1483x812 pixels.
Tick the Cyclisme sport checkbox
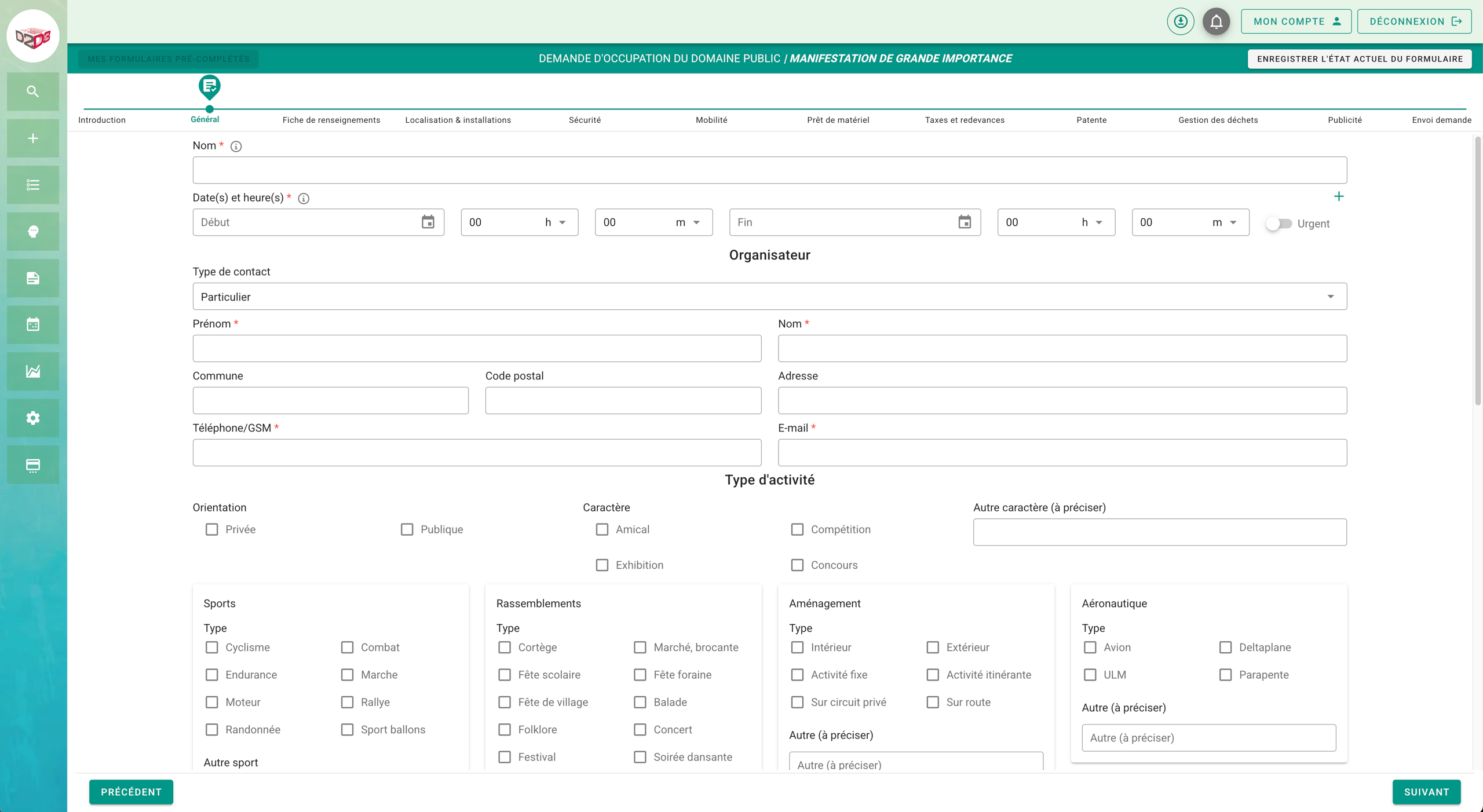pos(212,648)
